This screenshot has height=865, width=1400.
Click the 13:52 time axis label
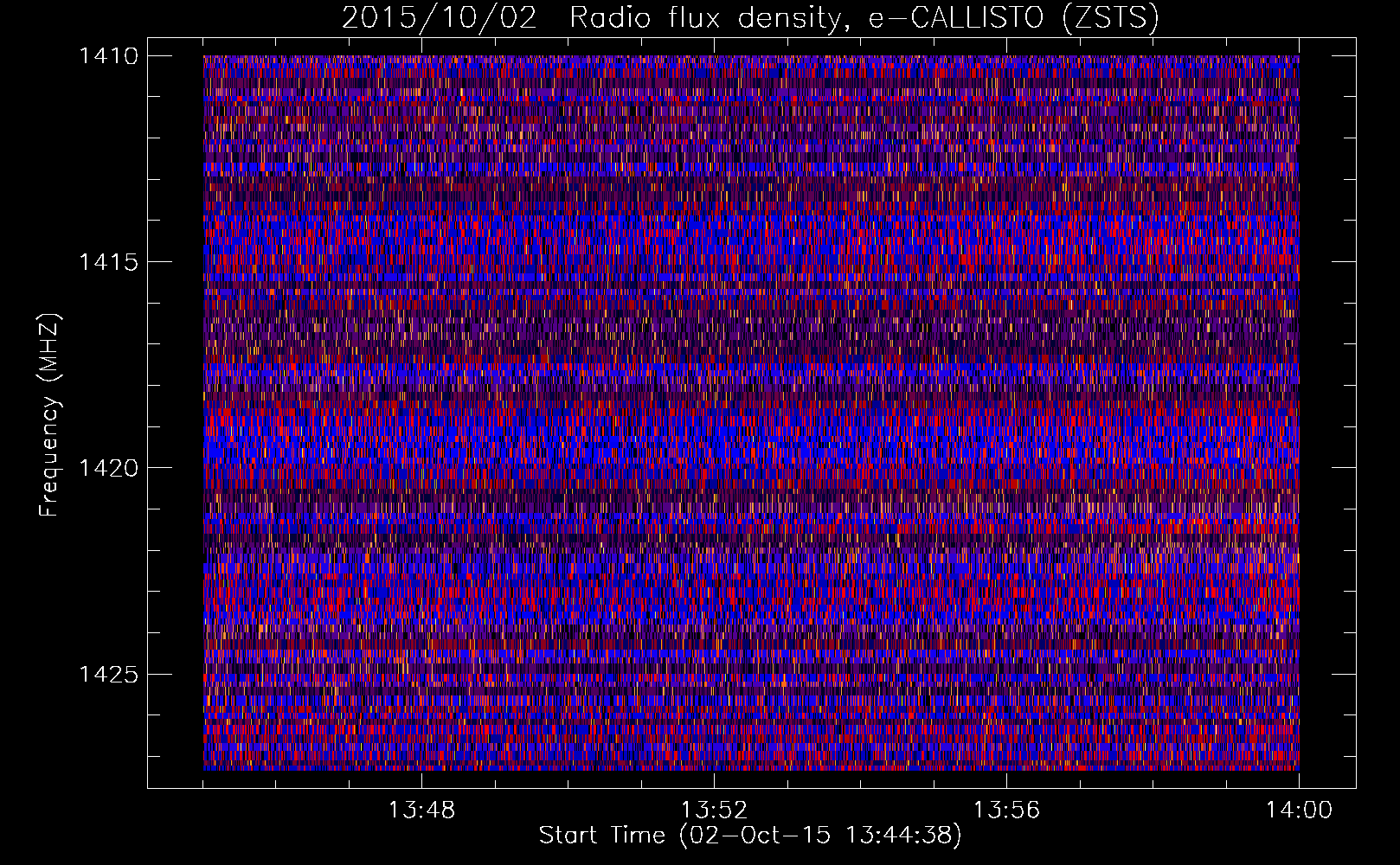[714, 811]
